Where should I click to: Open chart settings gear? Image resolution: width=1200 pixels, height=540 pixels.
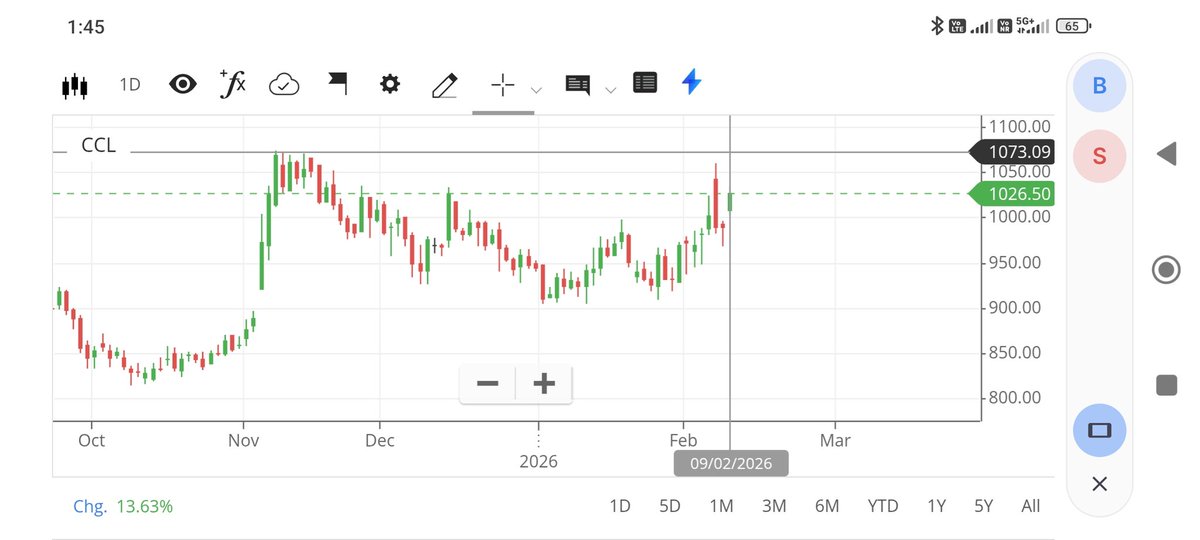(x=390, y=84)
